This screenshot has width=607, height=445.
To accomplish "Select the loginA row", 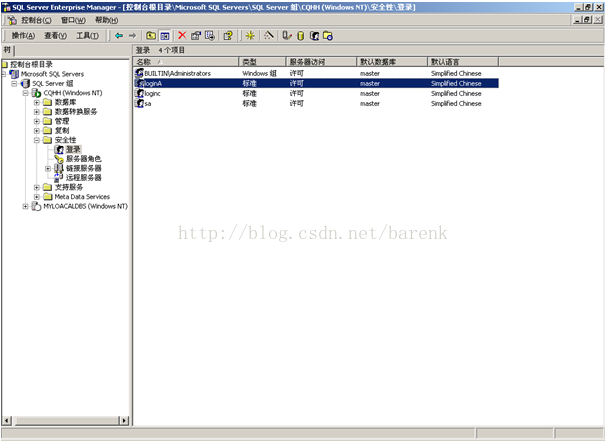I will tap(316, 83).
